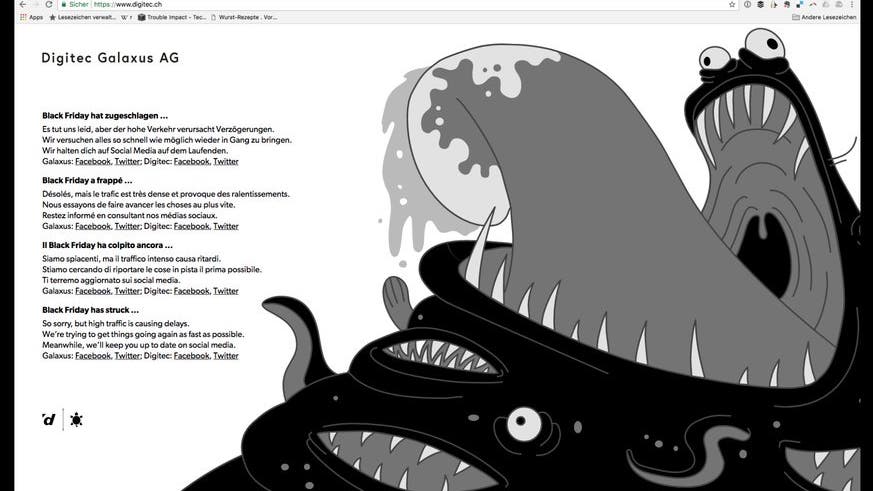Click the line 'Ti terremo aggiornato sui social media.'
The image size is (873, 491).
[111, 280]
